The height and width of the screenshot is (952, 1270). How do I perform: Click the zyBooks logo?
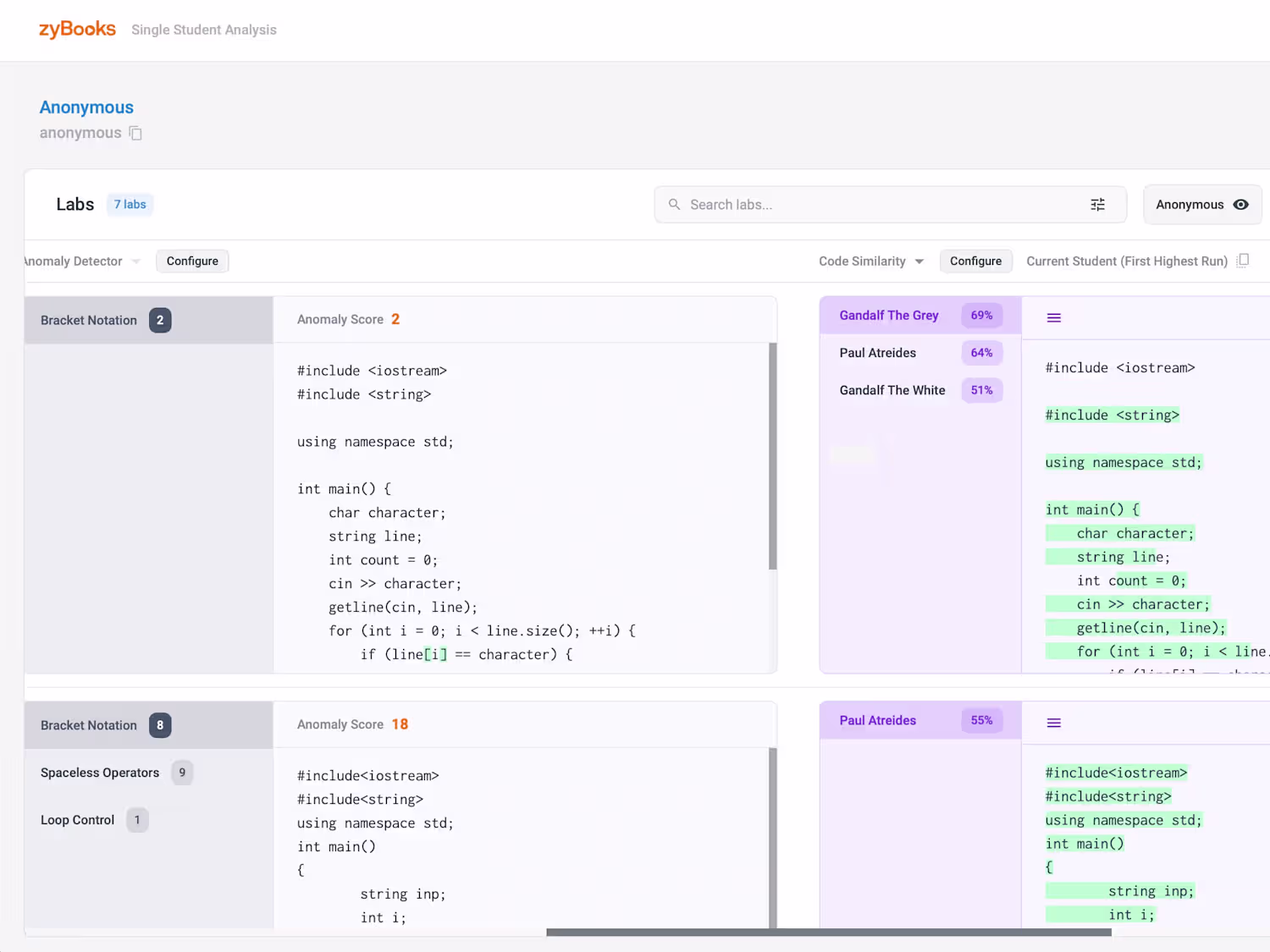[77, 30]
